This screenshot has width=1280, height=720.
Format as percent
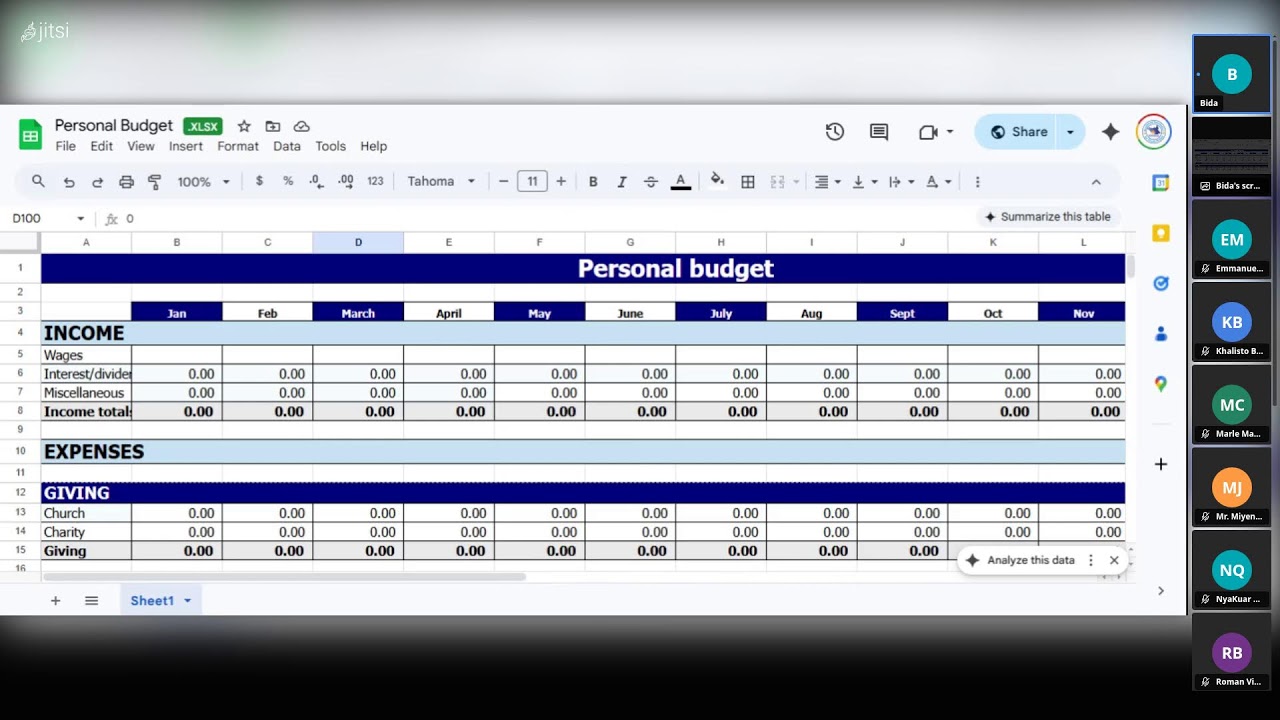tap(288, 181)
